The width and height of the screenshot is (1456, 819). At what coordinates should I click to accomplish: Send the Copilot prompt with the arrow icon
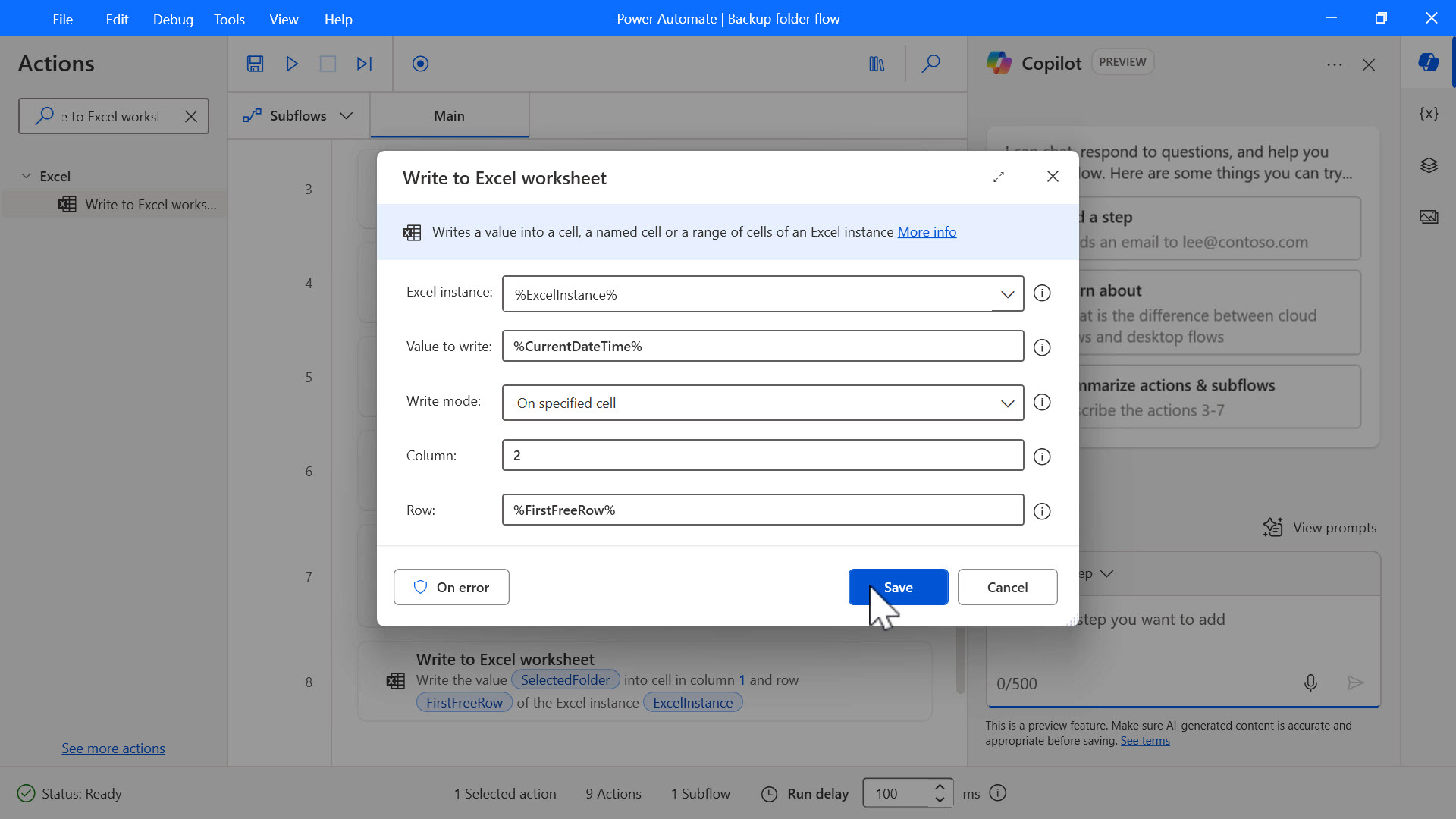1356,683
